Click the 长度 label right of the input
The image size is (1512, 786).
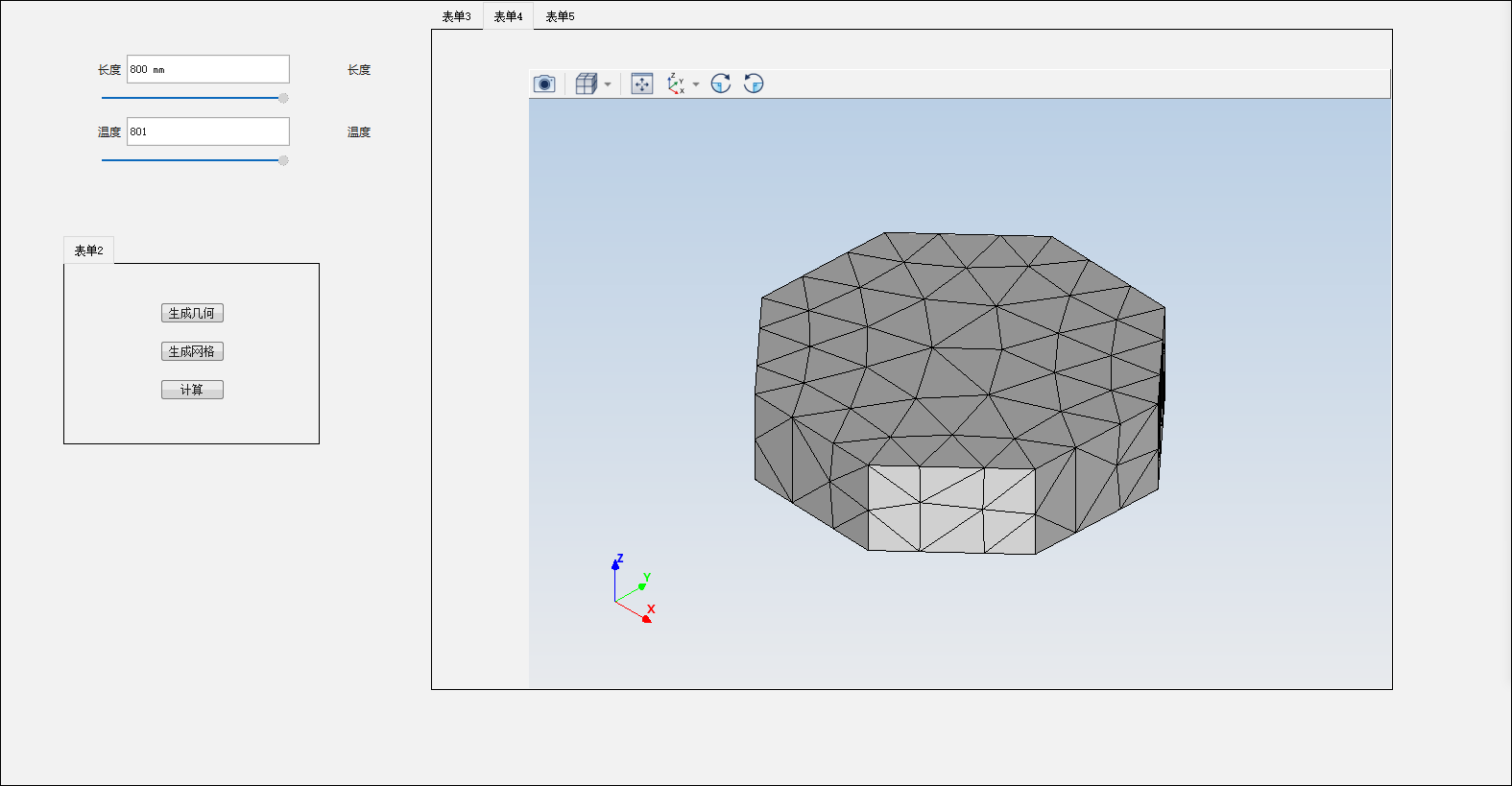coord(359,70)
